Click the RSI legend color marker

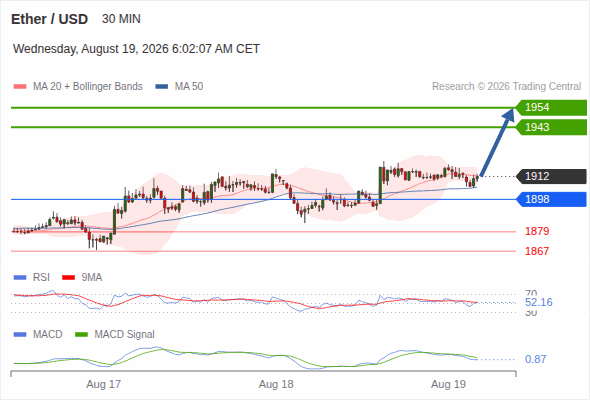click(x=20, y=278)
